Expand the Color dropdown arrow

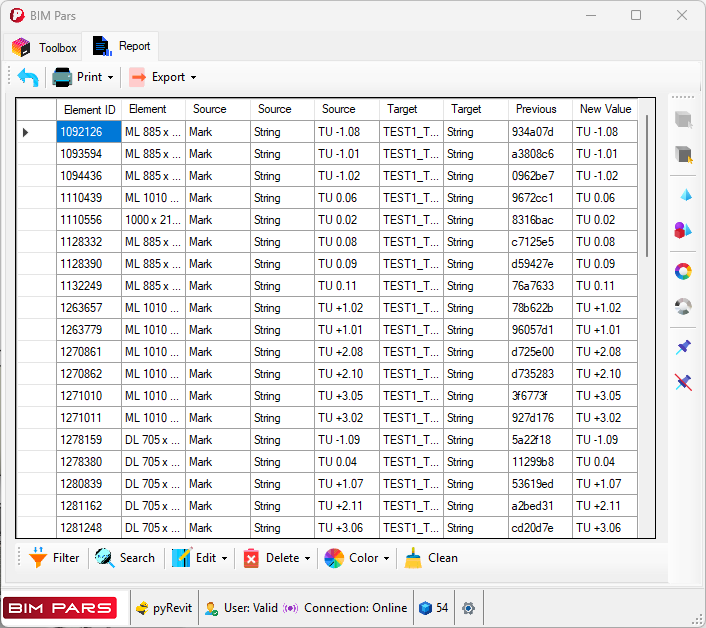386,559
